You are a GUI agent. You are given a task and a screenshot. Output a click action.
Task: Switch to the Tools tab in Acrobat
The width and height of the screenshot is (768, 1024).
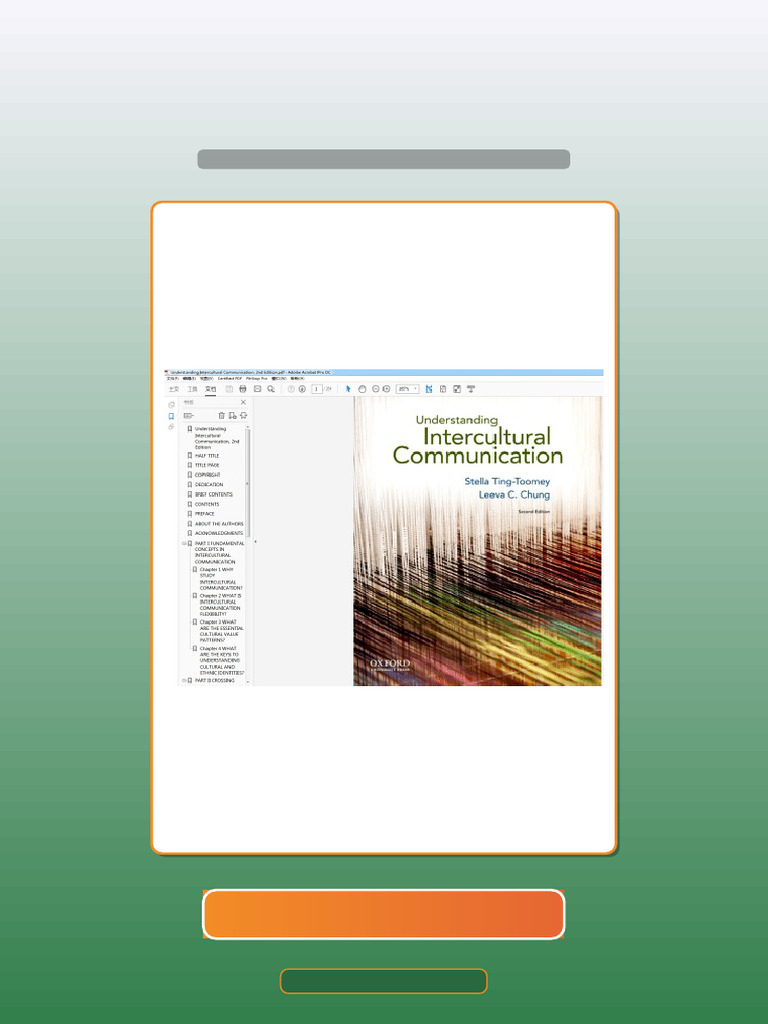tap(192, 389)
